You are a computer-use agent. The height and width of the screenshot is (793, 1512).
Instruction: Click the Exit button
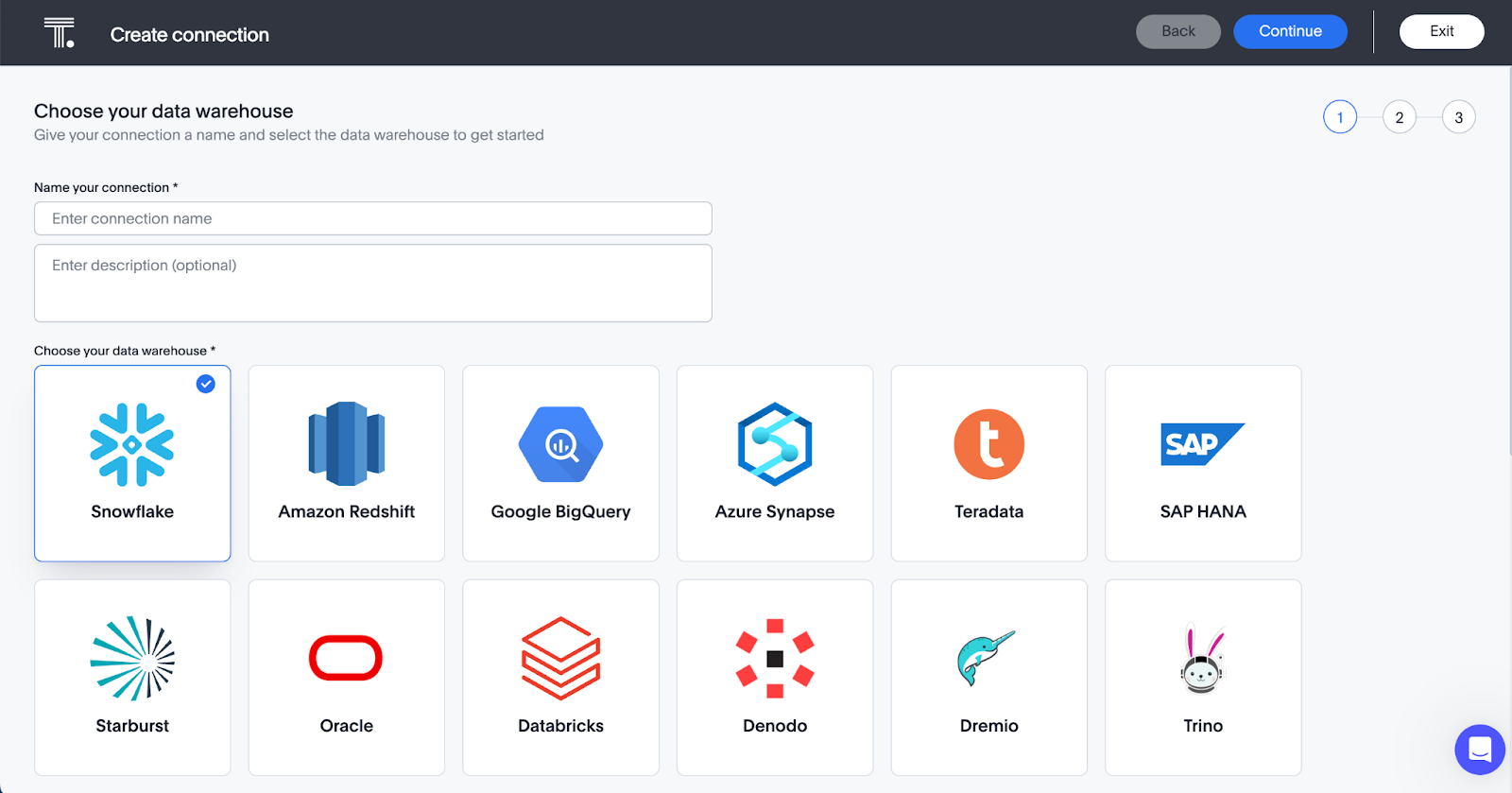[x=1441, y=31]
